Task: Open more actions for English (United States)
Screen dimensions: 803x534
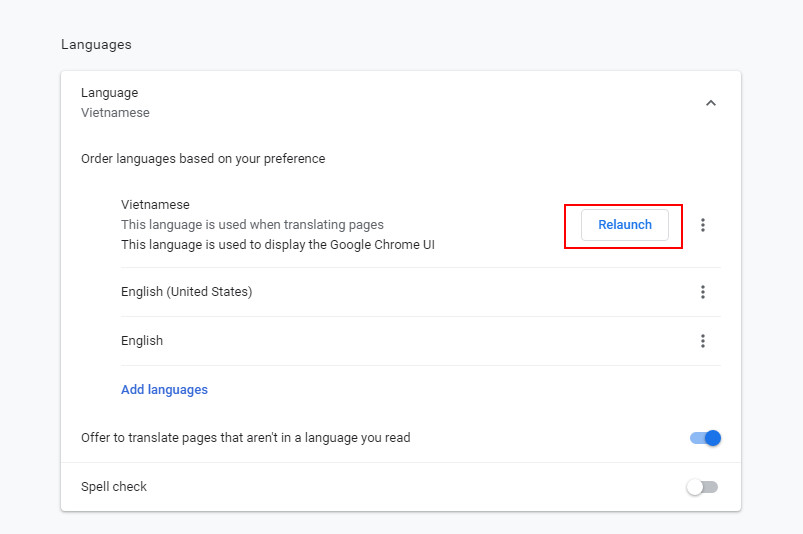Action: coord(703,292)
